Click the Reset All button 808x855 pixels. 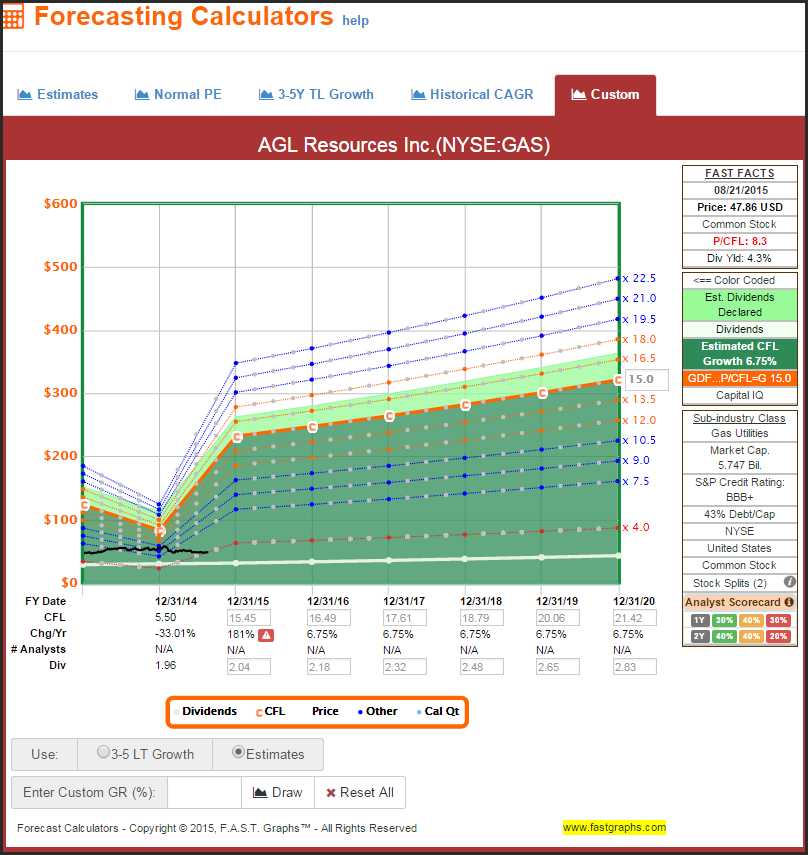tap(359, 792)
